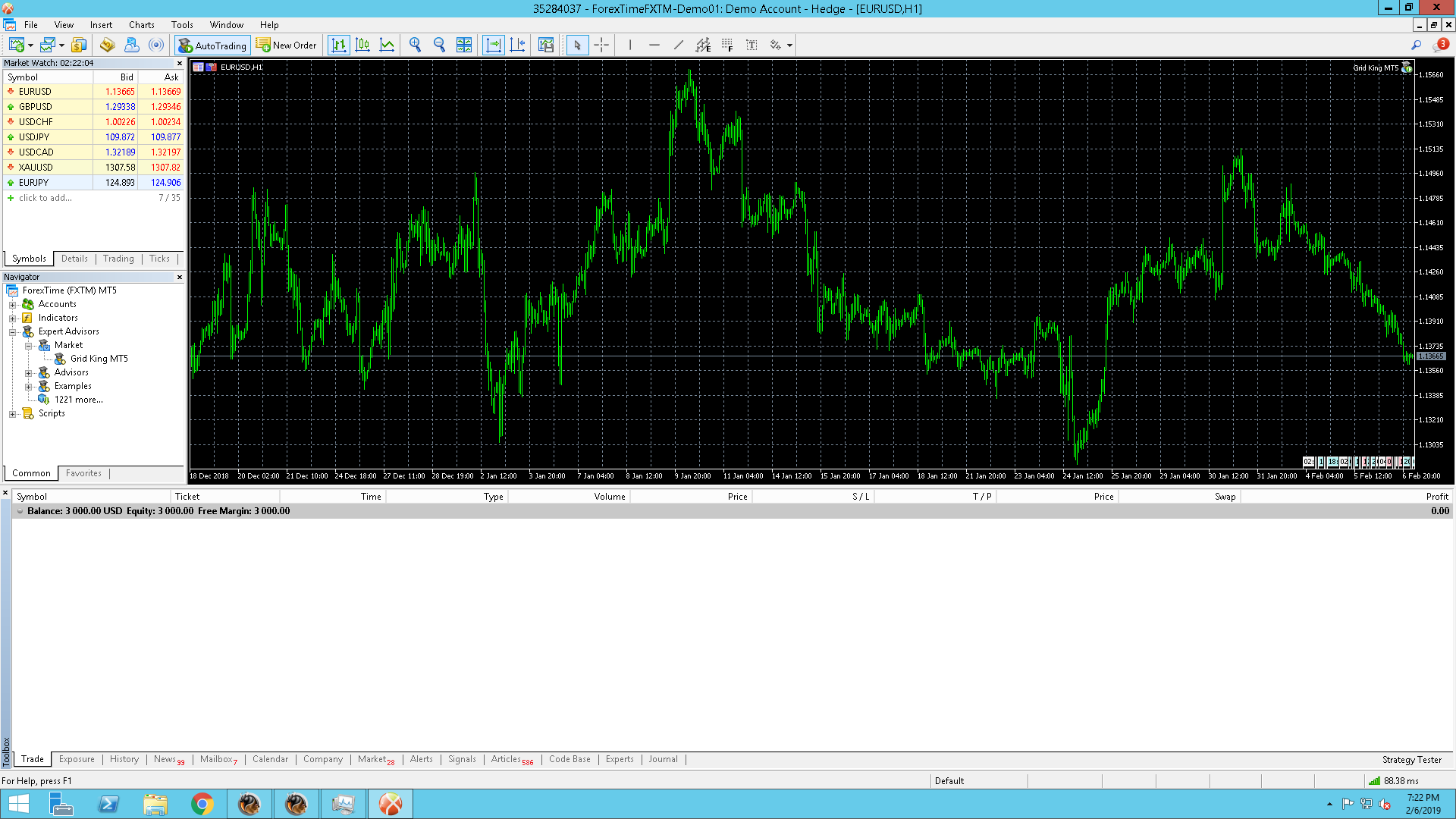The width and height of the screenshot is (1456, 819).
Task: Click the zoom in magnifier icon
Action: pos(415,45)
